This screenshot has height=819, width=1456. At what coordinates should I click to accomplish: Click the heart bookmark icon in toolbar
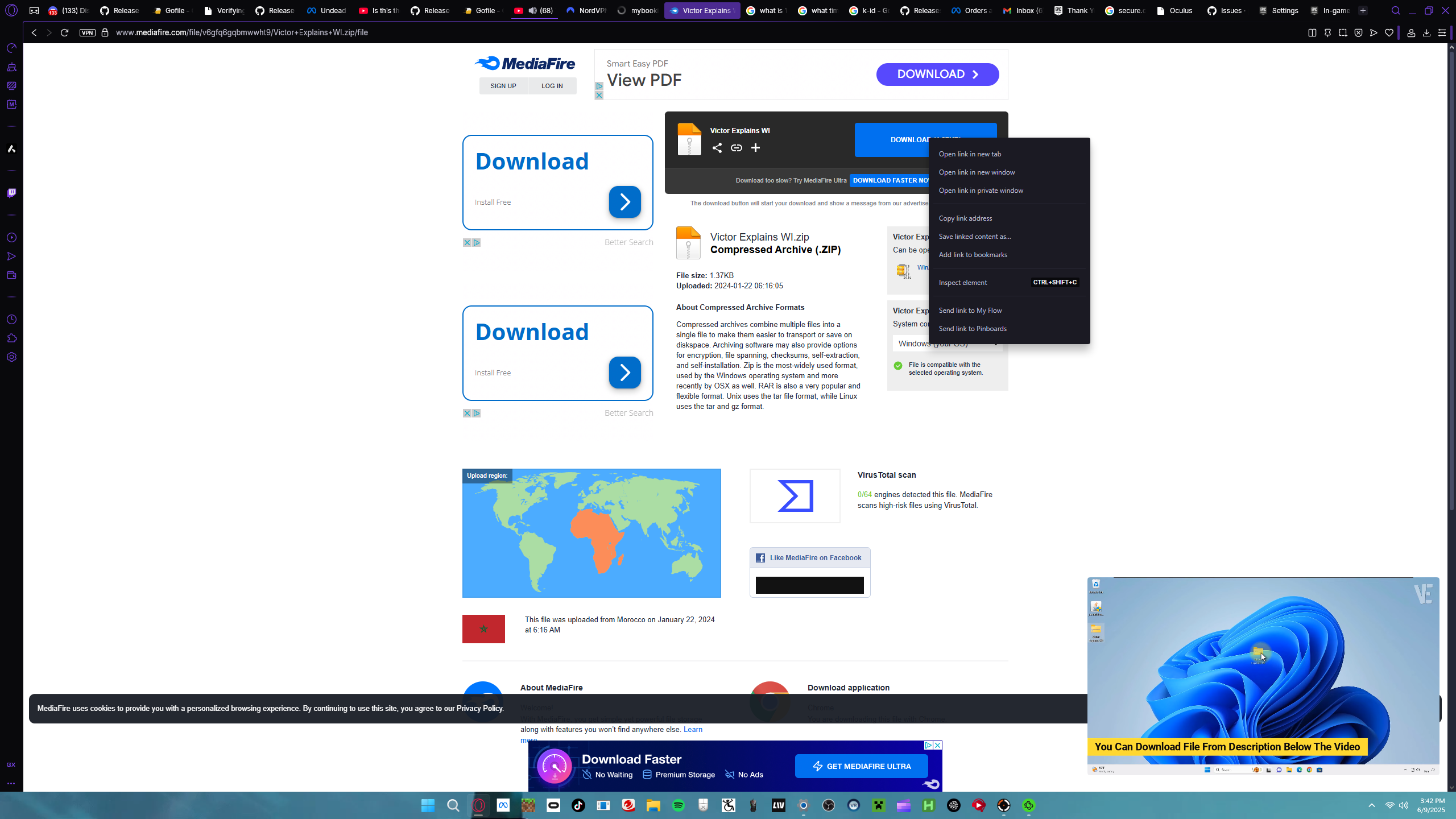tap(1389, 33)
